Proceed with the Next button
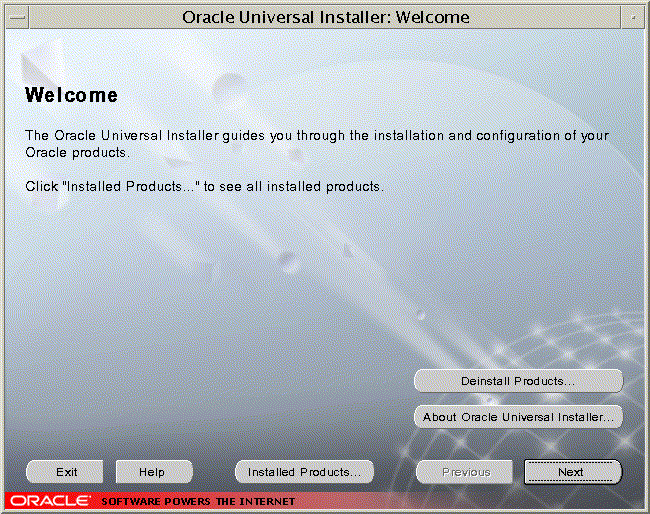The image size is (650, 514). [573, 472]
